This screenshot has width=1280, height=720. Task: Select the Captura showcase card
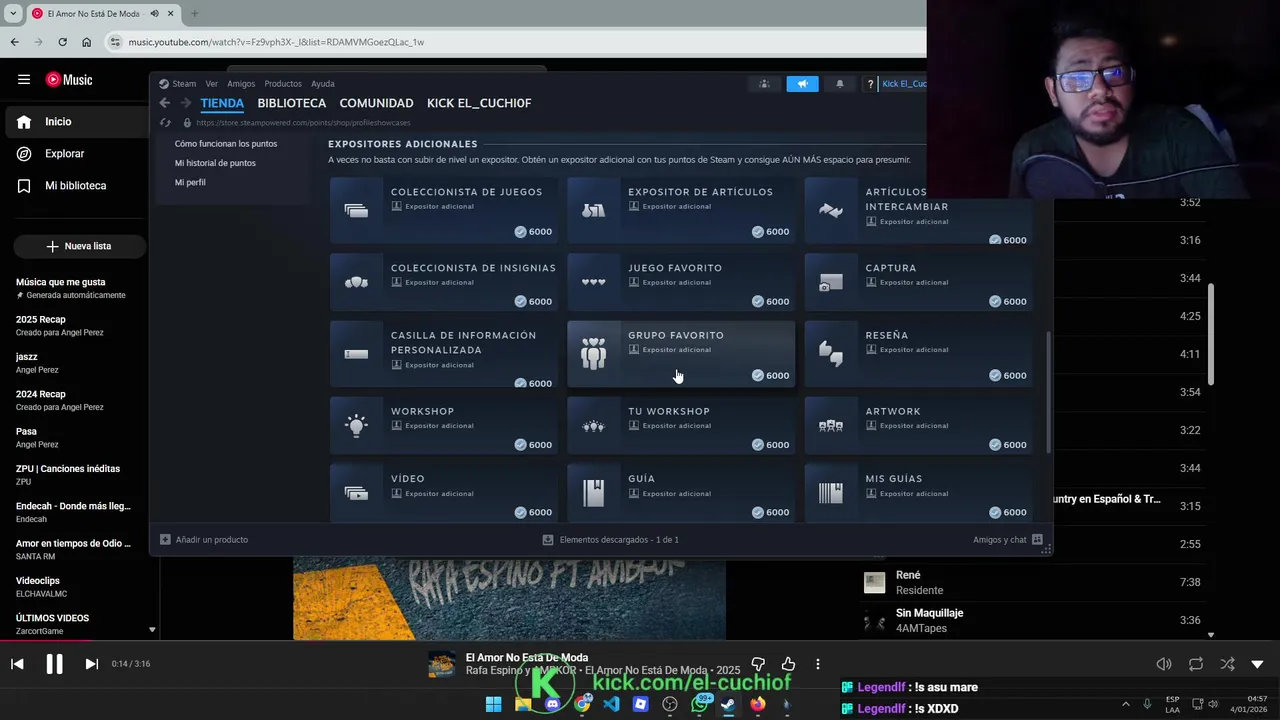click(x=918, y=281)
